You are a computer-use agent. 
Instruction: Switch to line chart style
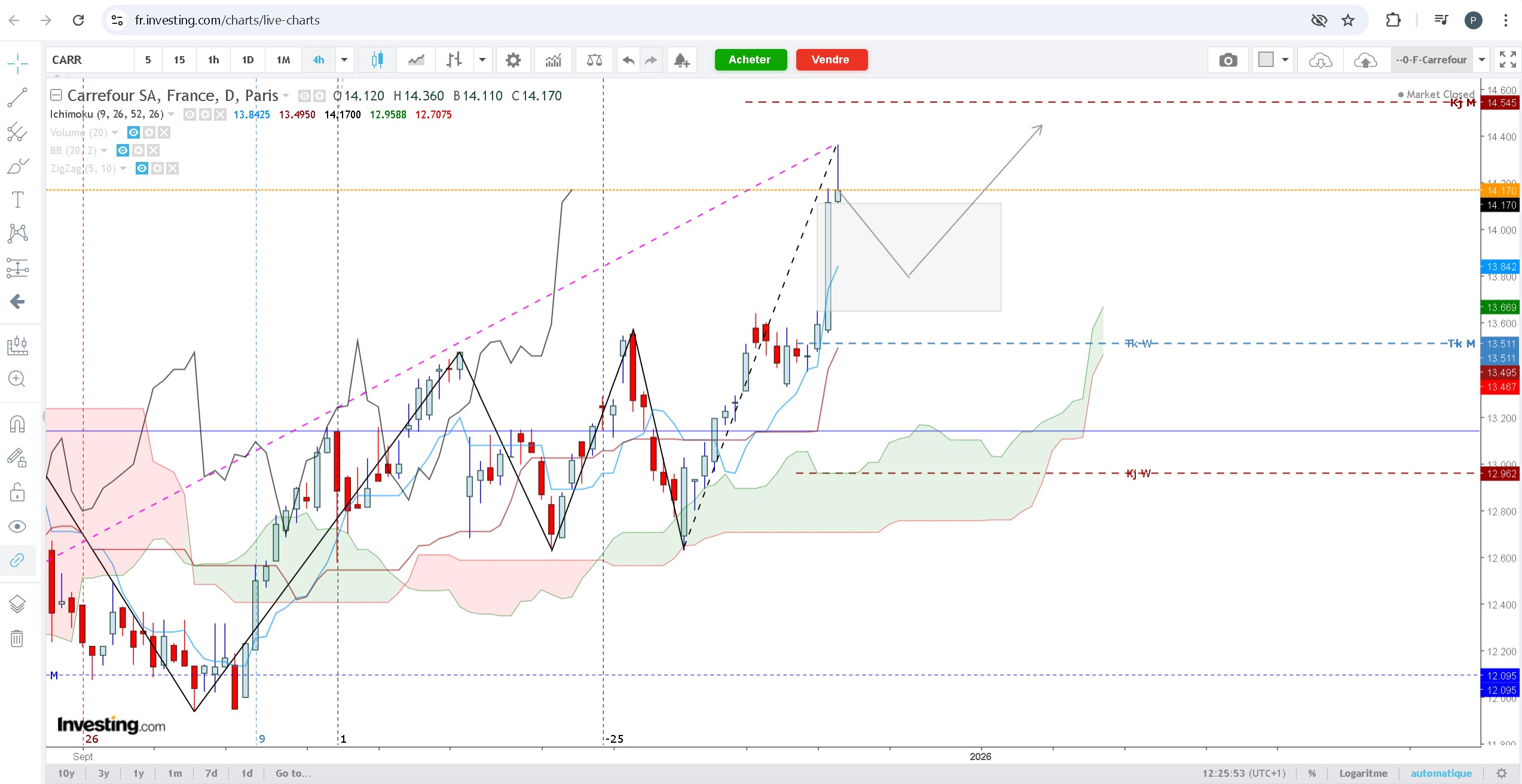[x=416, y=60]
